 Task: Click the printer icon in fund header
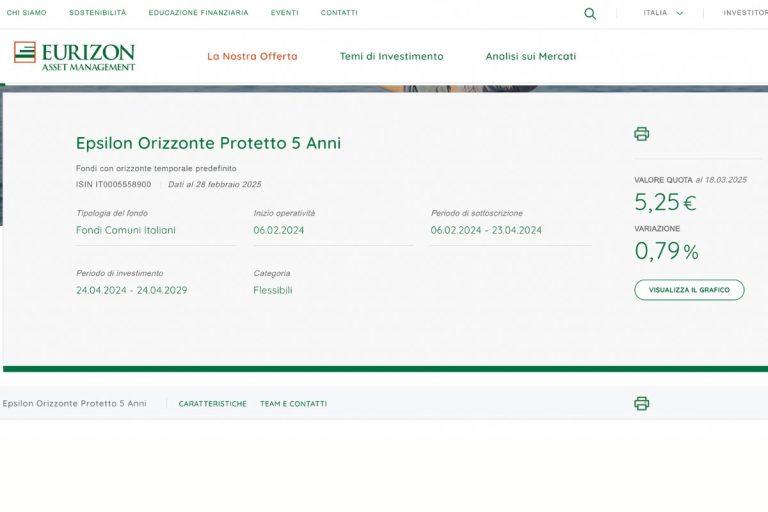click(642, 134)
